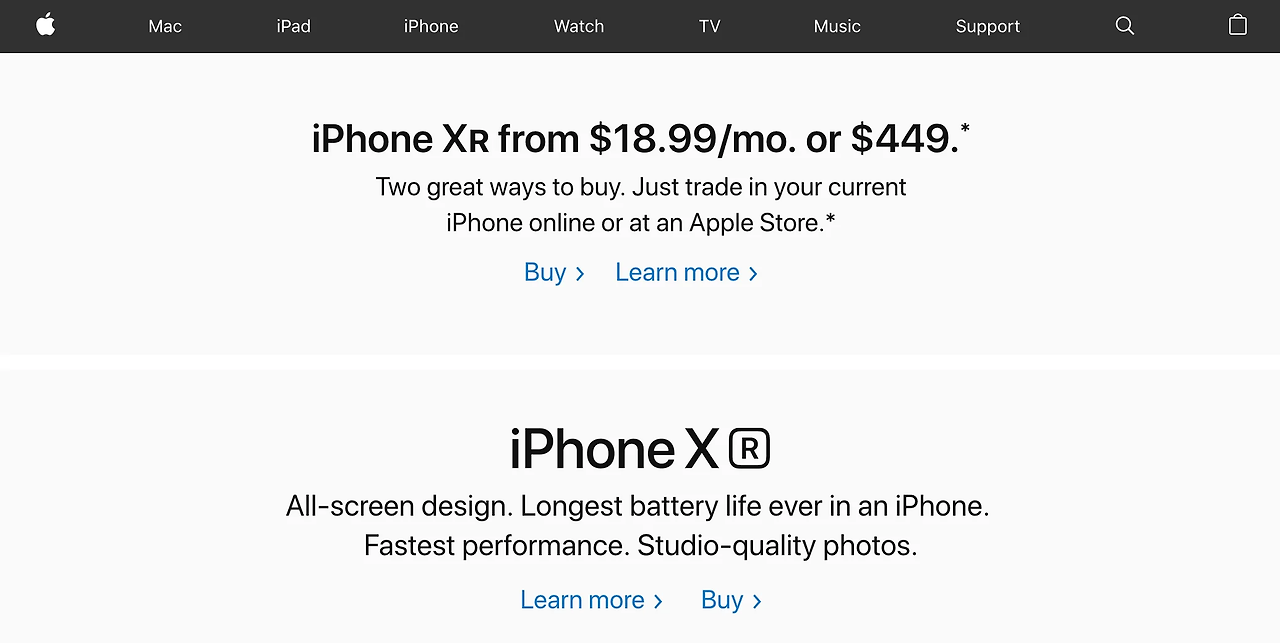This screenshot has width=1280, height=643.
Task: Click the chevron after the bottom Learn more link
Action: 658,601
